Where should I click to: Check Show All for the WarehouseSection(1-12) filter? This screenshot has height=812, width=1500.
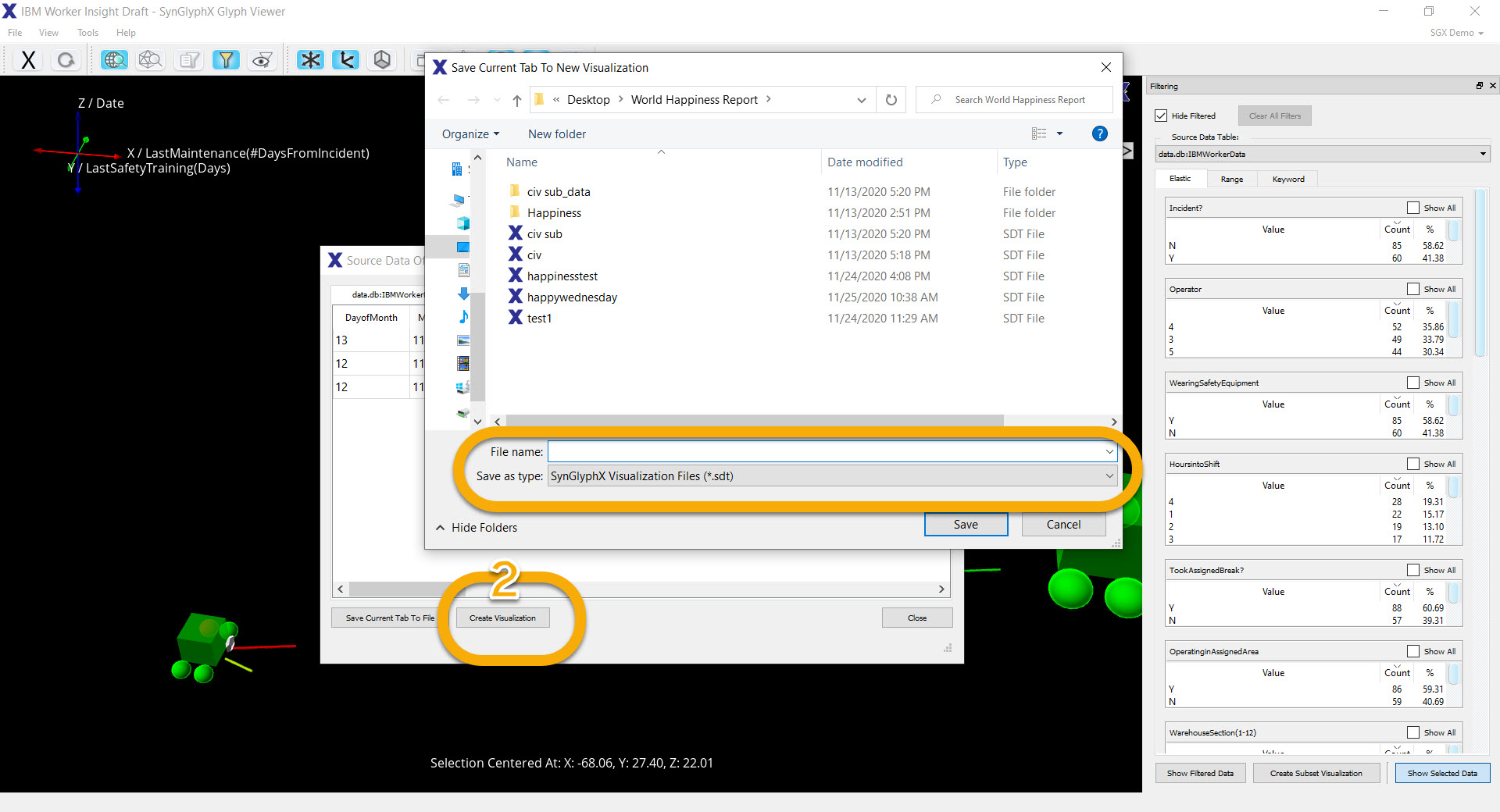(1412, 732)
